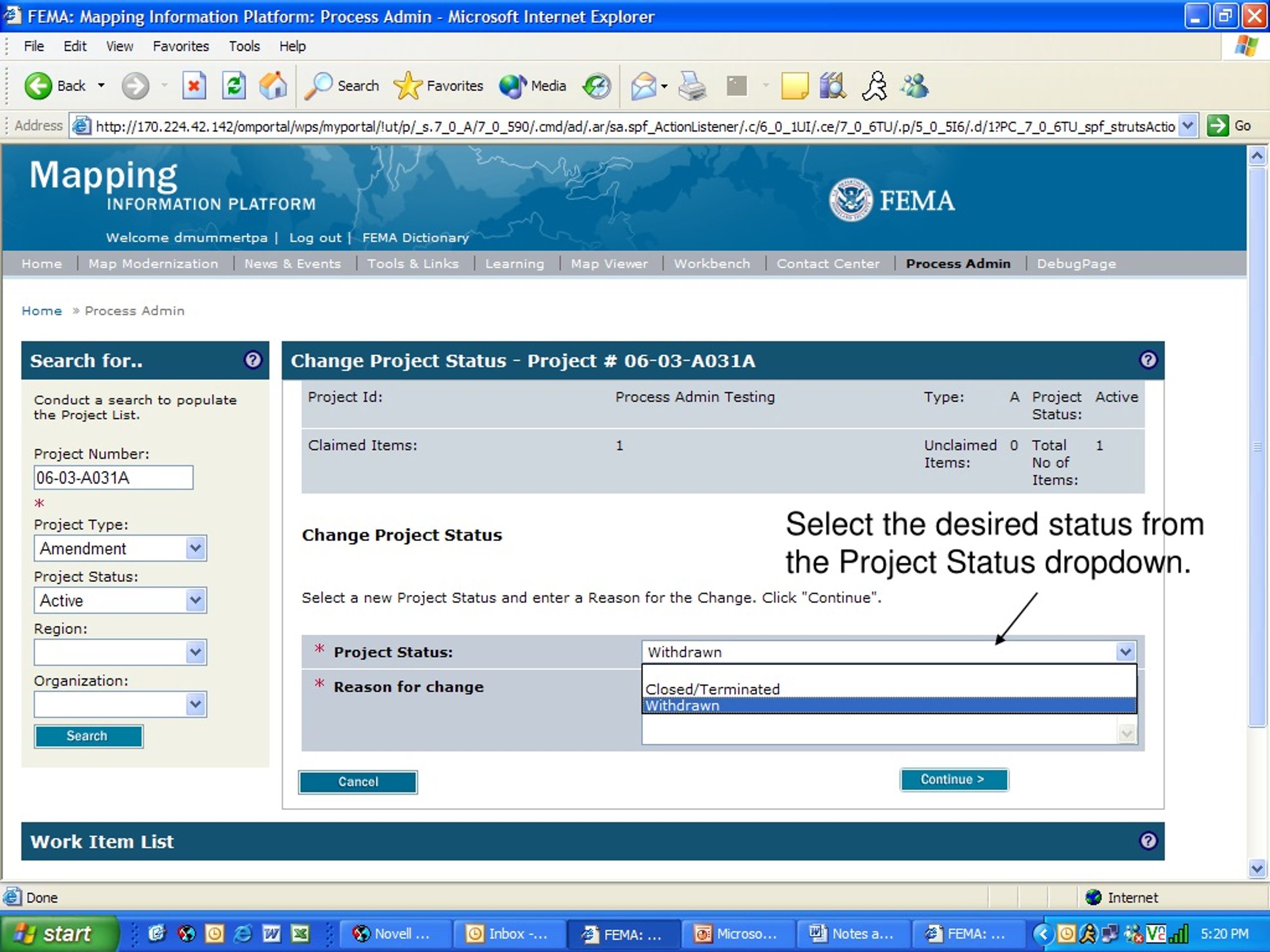Open the File menu
1270x952 pixels.
[34, 46]
